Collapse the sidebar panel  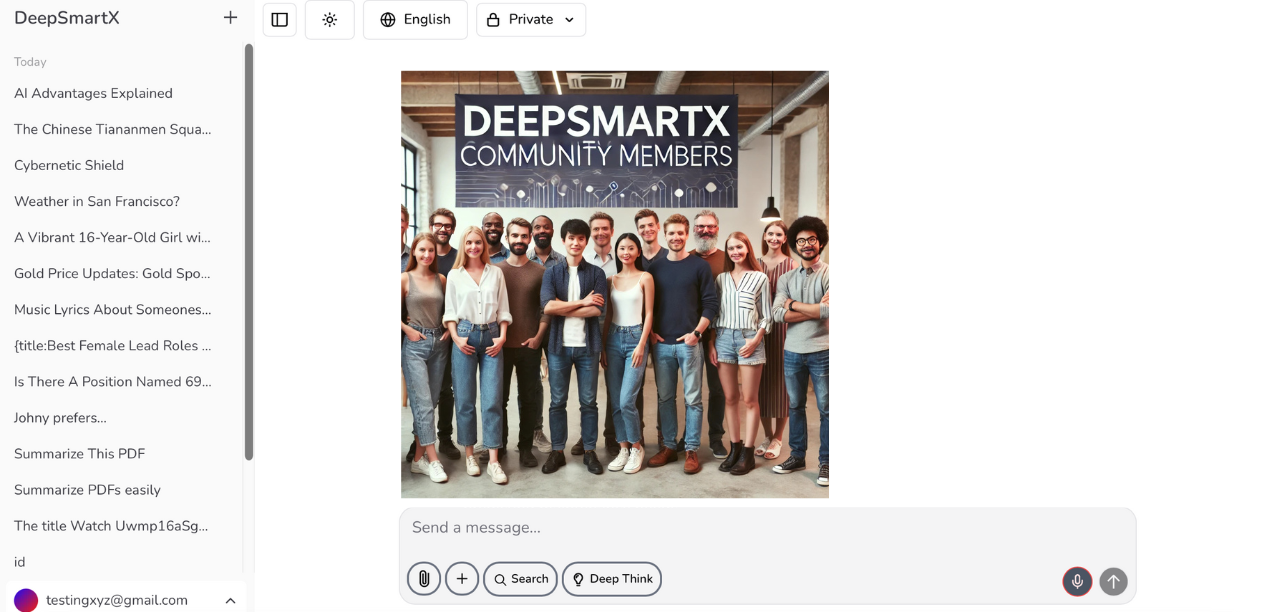(280, 20)
